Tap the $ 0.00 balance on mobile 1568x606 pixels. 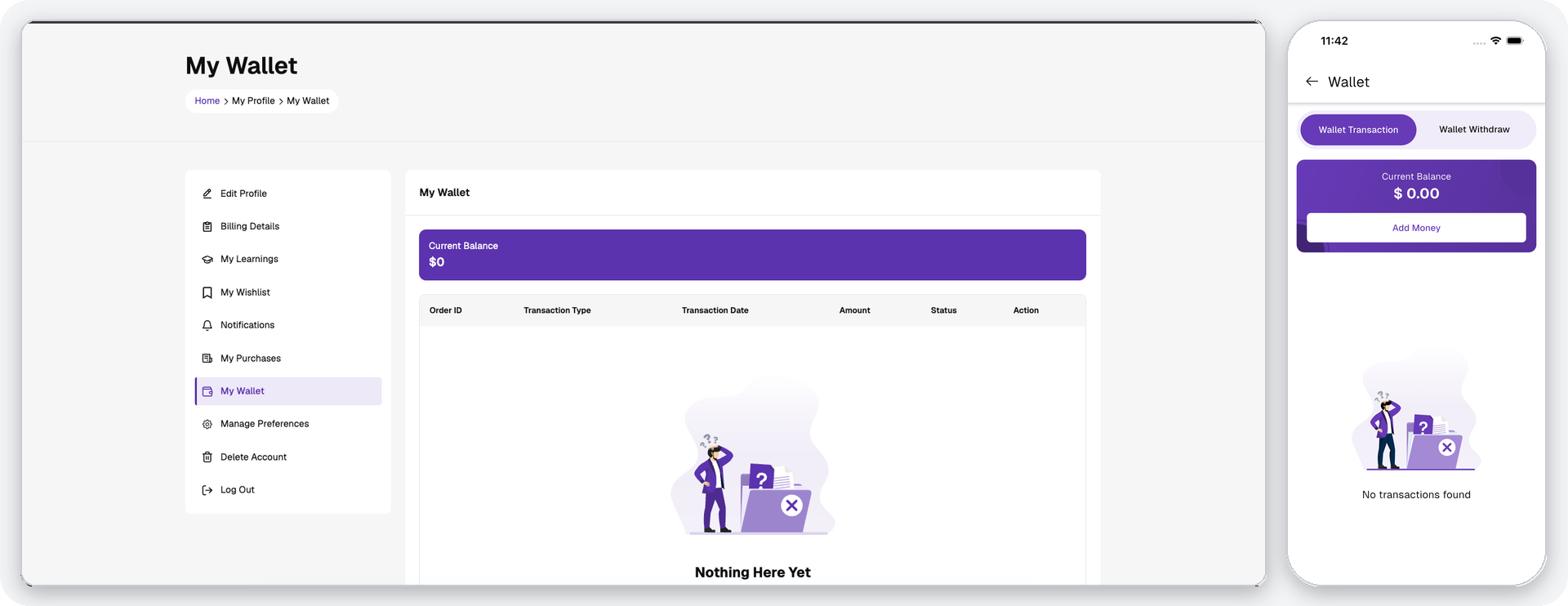click(1416, 194)
